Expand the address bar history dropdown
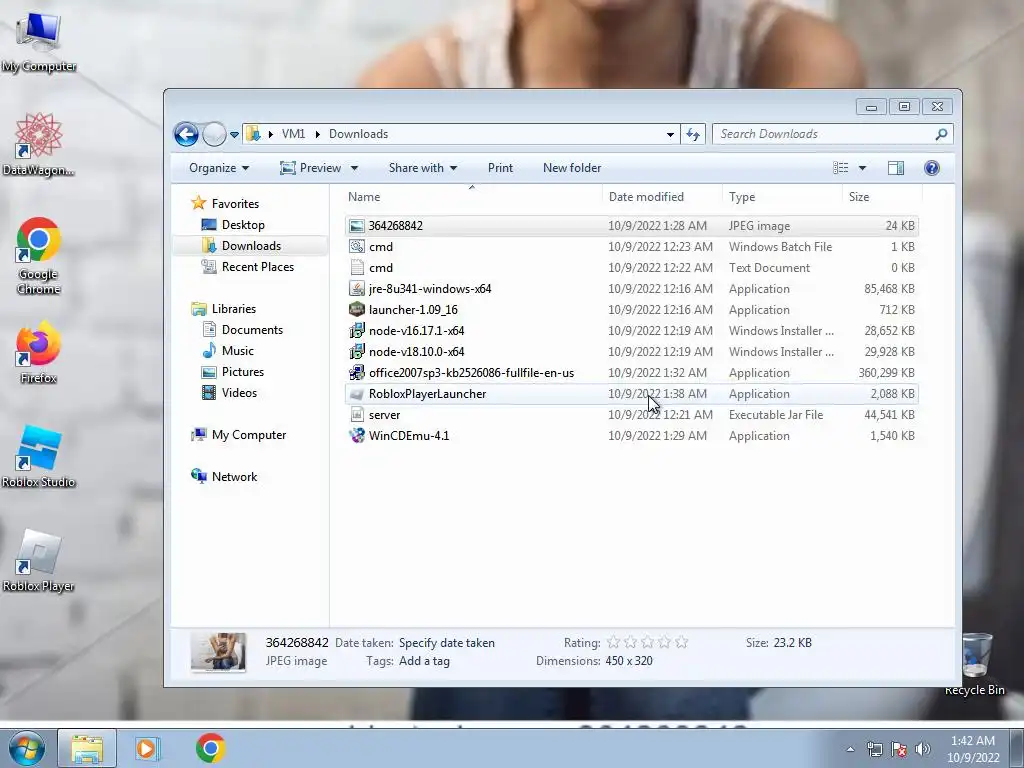This screenshot has width=1024, height=768. click(670, 135)
